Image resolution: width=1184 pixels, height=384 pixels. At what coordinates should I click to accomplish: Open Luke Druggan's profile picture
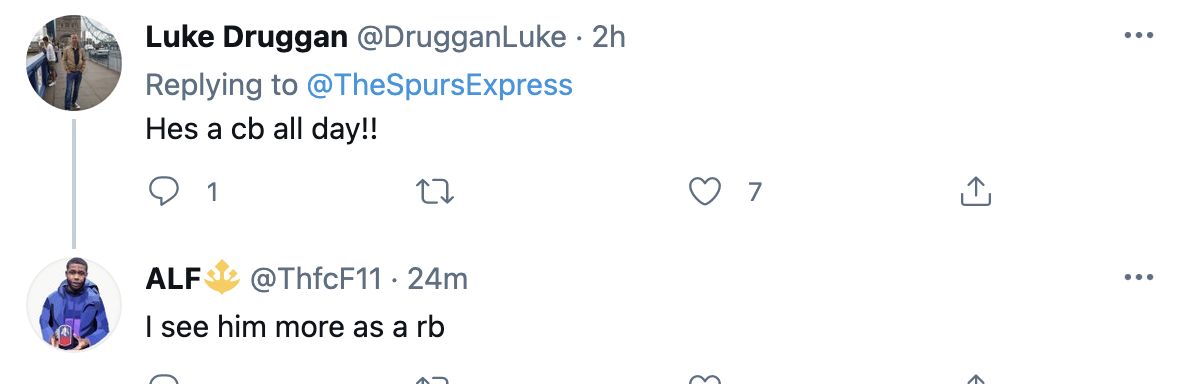(x=73, y=63)
